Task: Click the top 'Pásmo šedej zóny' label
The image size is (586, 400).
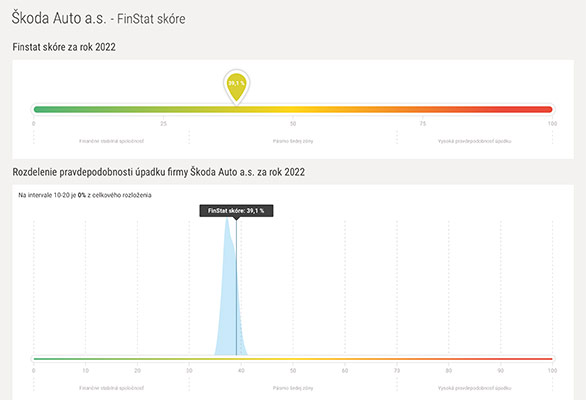Action: click(293, 141)
